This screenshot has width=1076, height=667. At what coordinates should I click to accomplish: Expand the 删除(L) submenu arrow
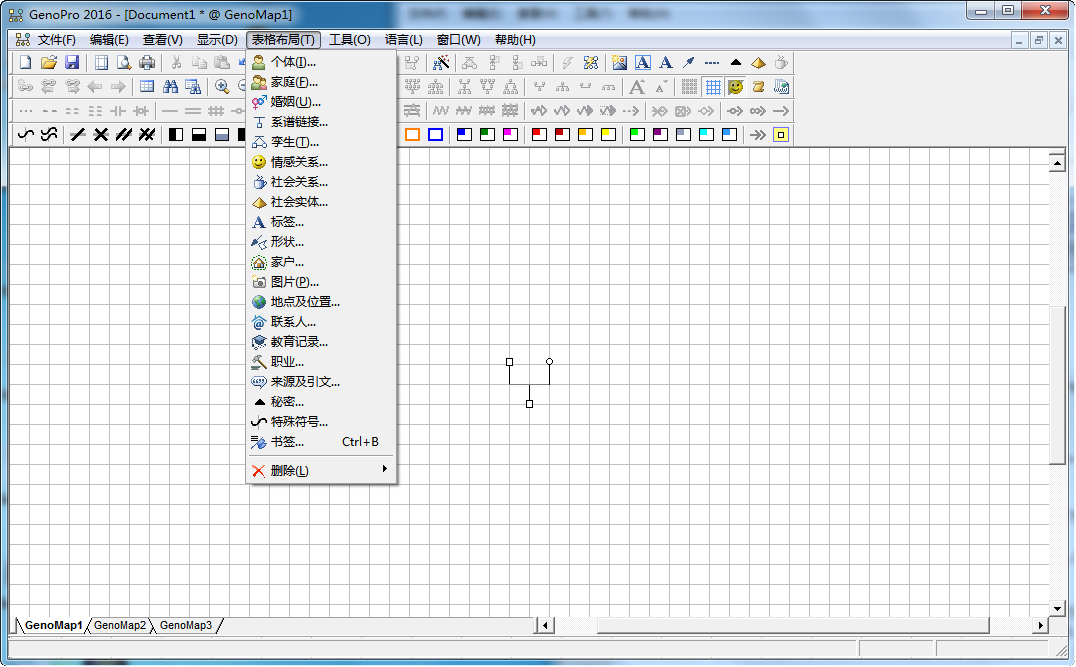(385, 470)
